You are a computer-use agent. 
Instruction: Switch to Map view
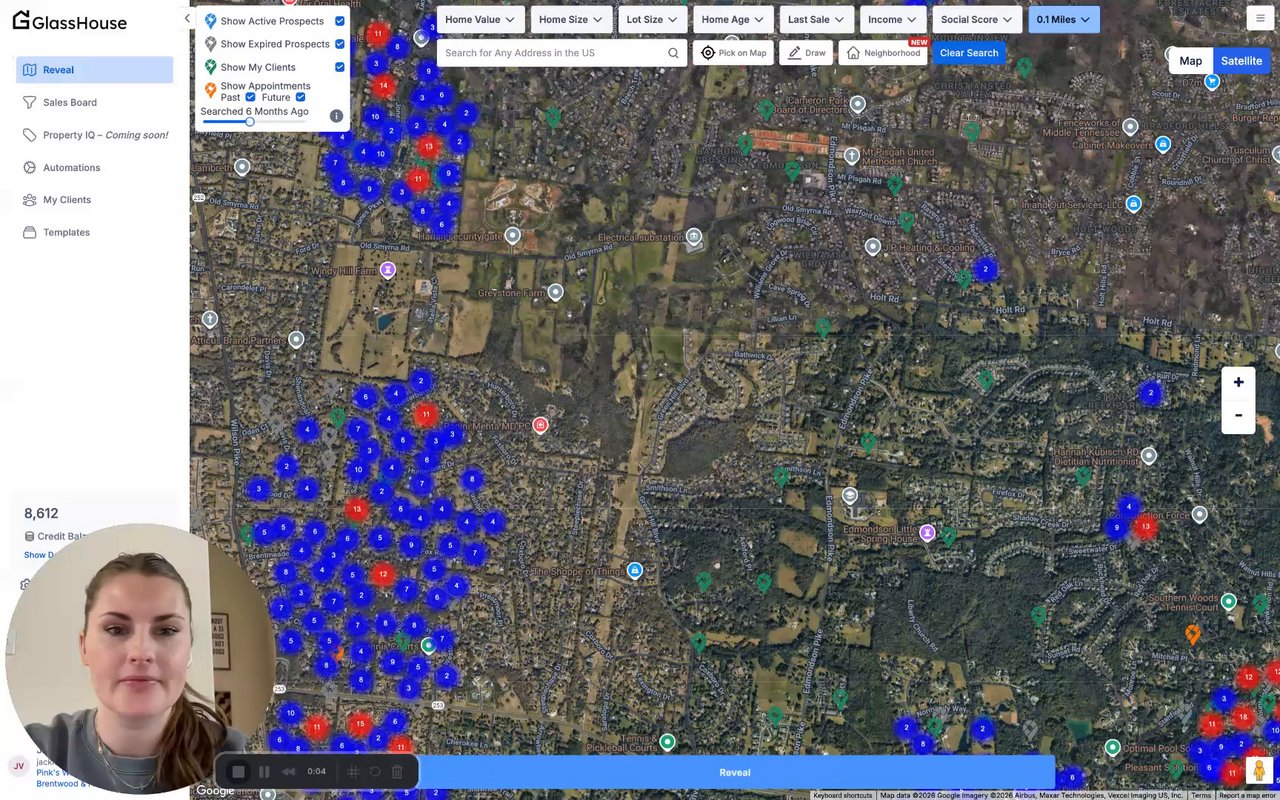(1191, 61)
